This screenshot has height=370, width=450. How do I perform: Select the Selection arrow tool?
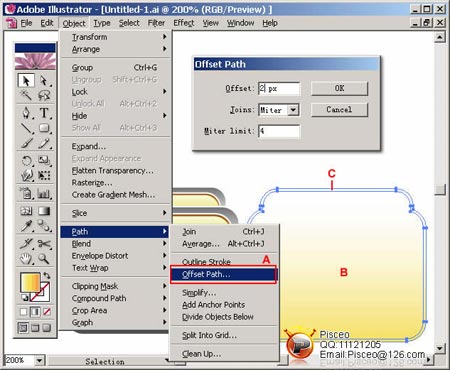pyautogui.click(x=26, y=80)
